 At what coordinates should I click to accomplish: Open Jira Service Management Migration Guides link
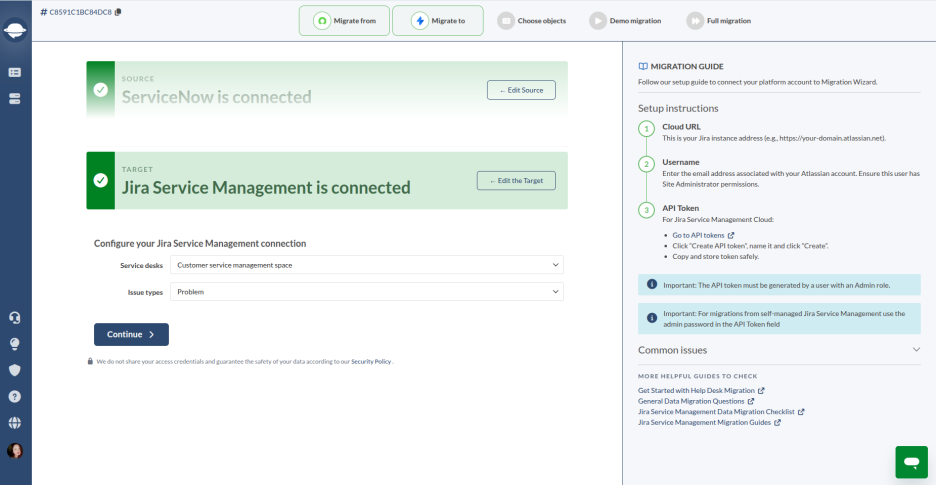[709, 422]
